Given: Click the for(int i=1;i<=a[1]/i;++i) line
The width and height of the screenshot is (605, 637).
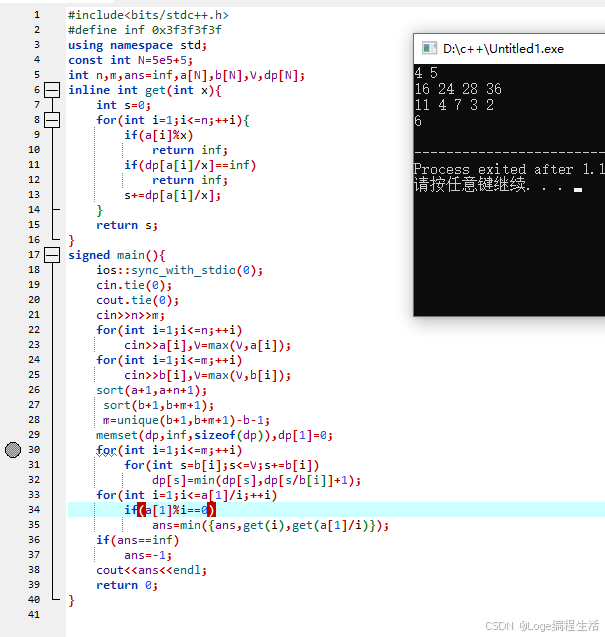Looking at the screenshot, I should (186, 495).
